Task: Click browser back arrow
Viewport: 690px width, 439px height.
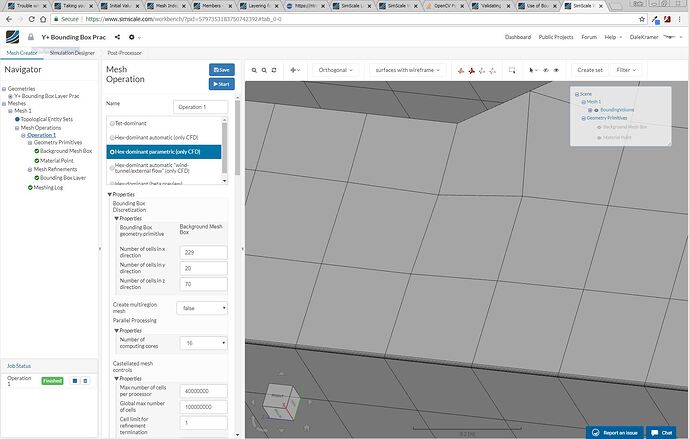Action: (x=9, y=19)
